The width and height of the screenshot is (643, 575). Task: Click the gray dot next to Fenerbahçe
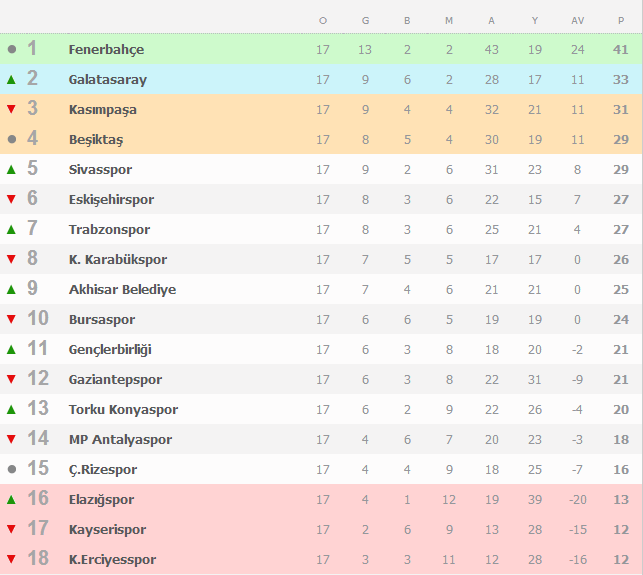12,49
